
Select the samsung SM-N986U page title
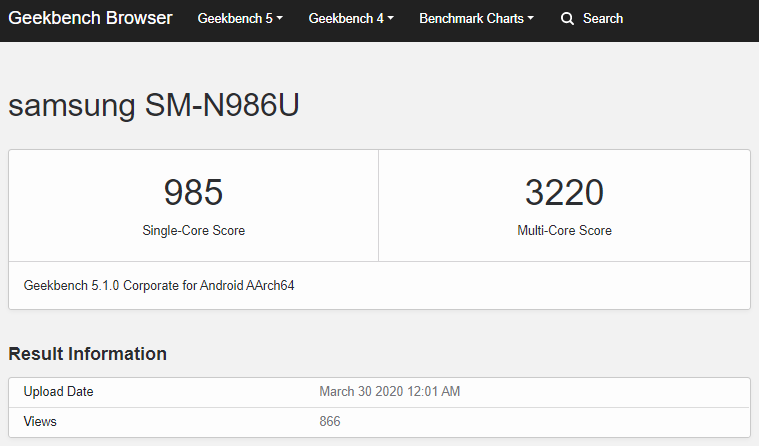coord(154,107)
